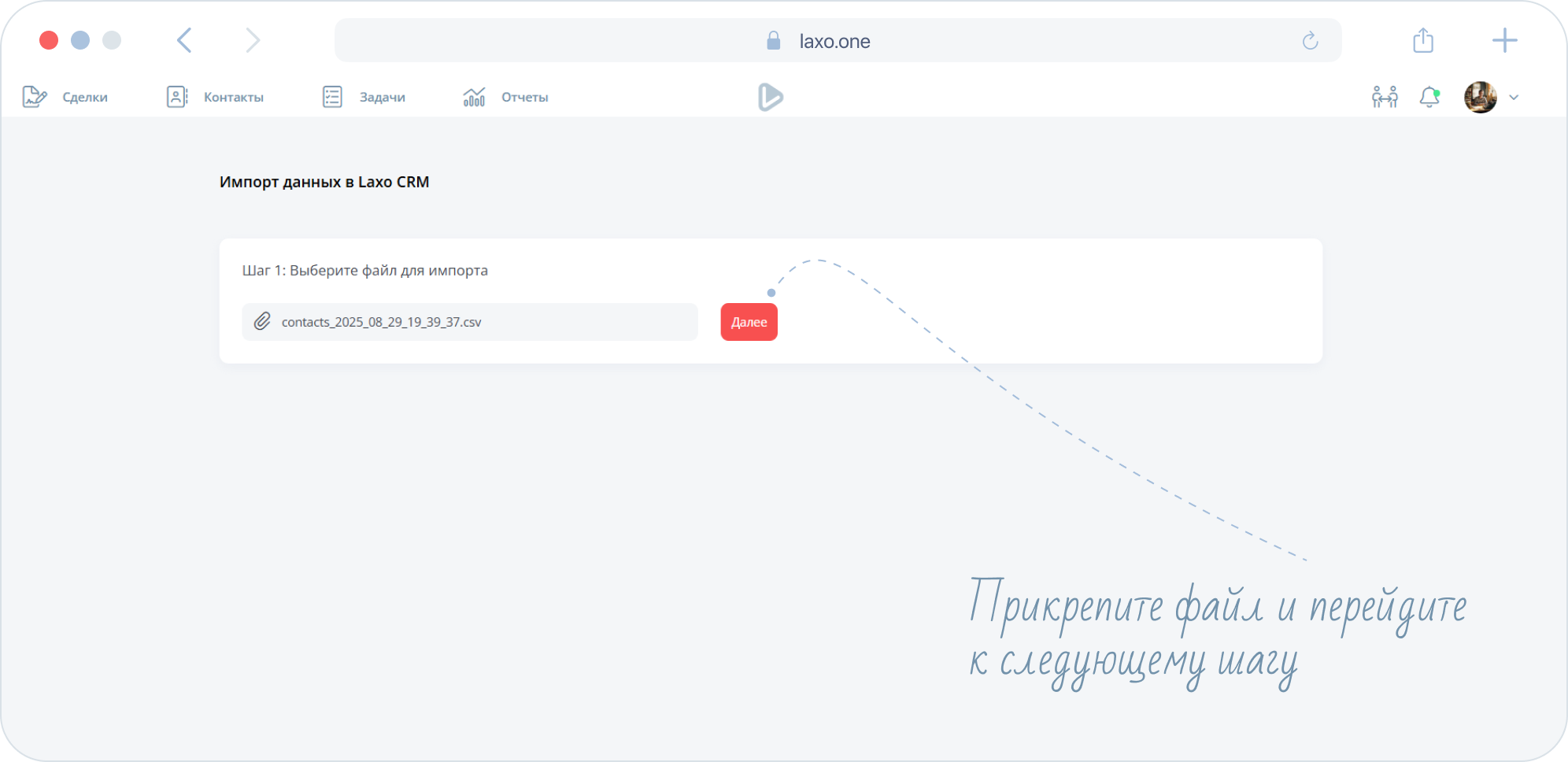1568x762 pixels.
Task: Open the notifications bell
Action: point(1429,97)
